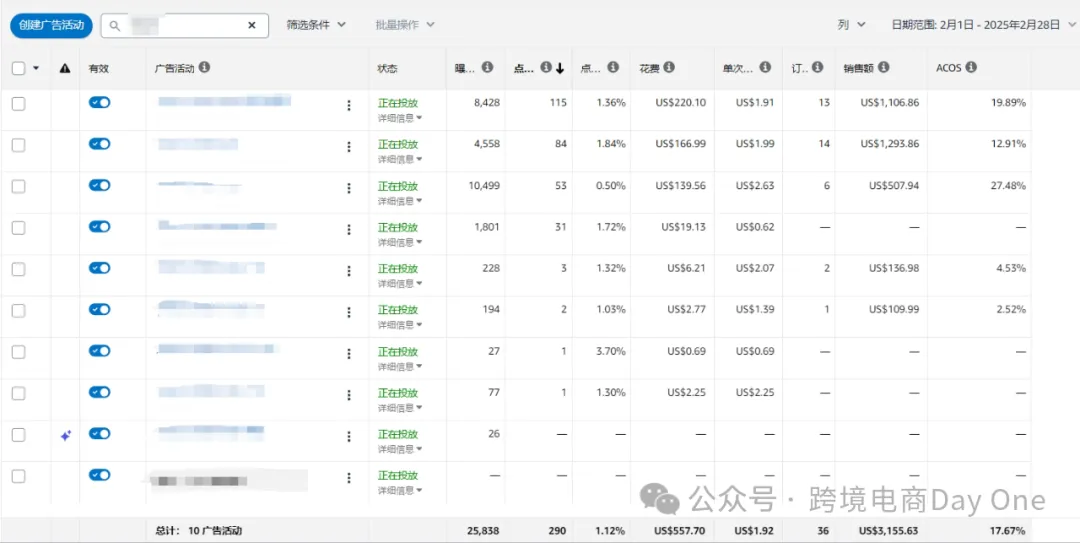The image size is (1080, 543).
Task: Select the checkbox of the US$166.99 spend row
Action: click(19, 145)
